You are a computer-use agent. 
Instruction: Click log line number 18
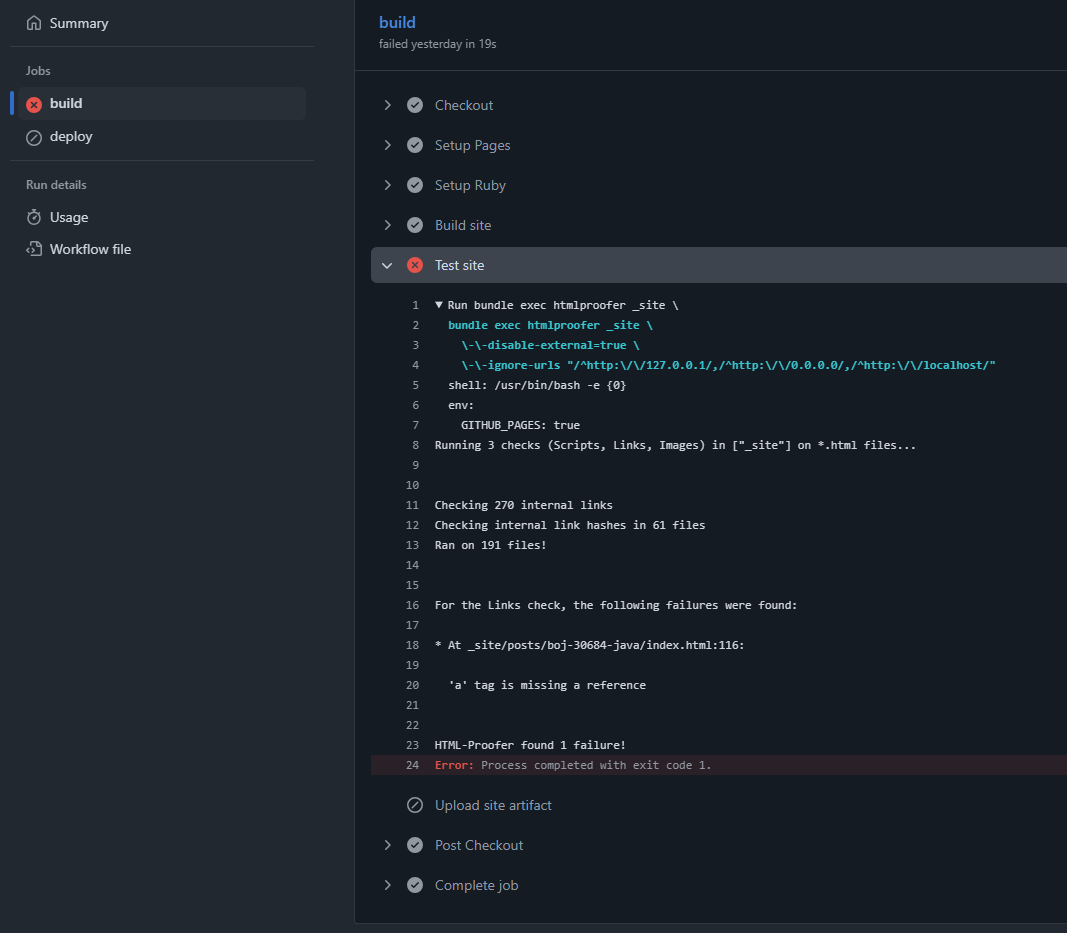tap(412, 645)
